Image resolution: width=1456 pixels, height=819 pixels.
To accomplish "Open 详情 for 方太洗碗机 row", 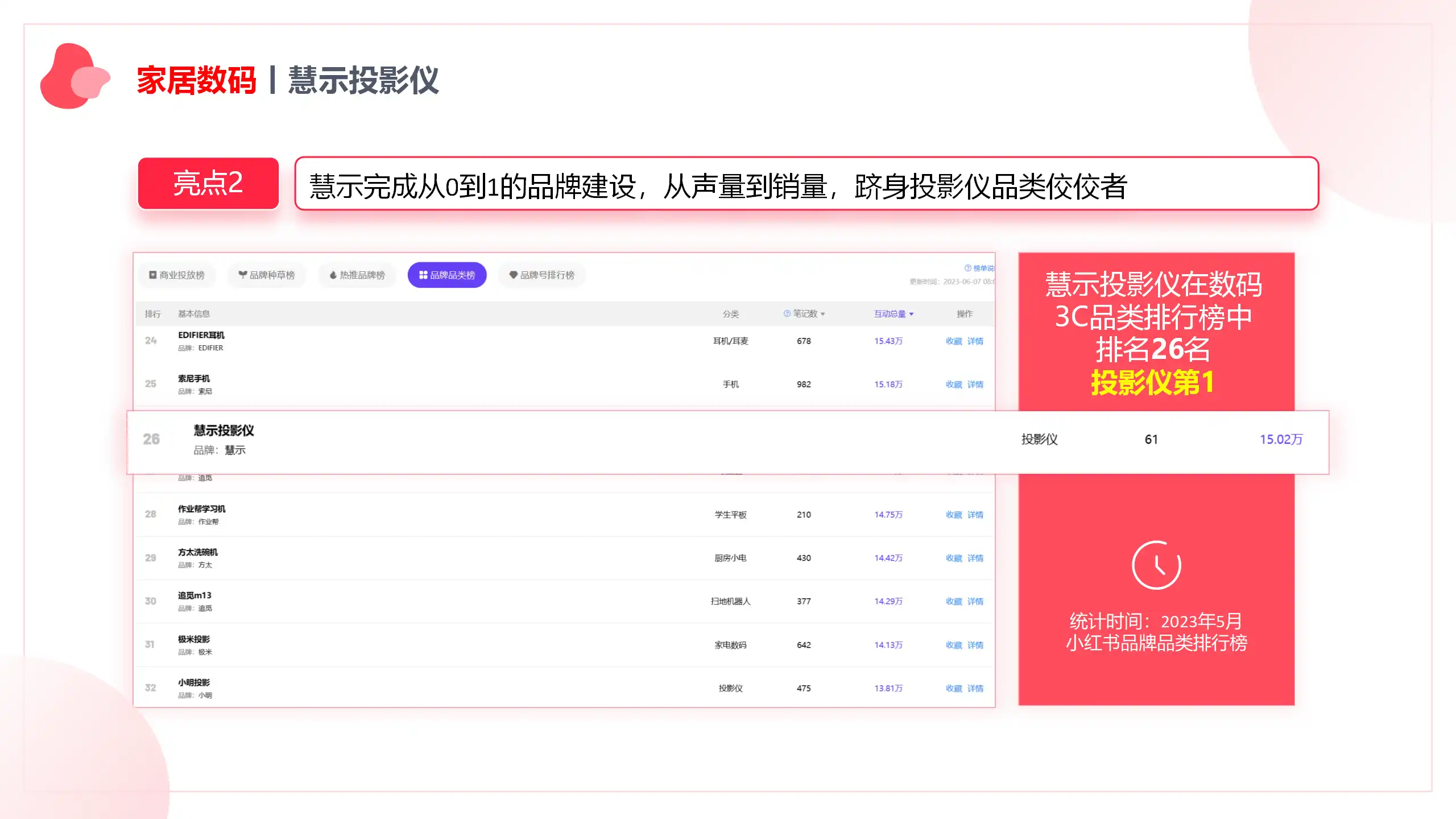I will point(975,558).
